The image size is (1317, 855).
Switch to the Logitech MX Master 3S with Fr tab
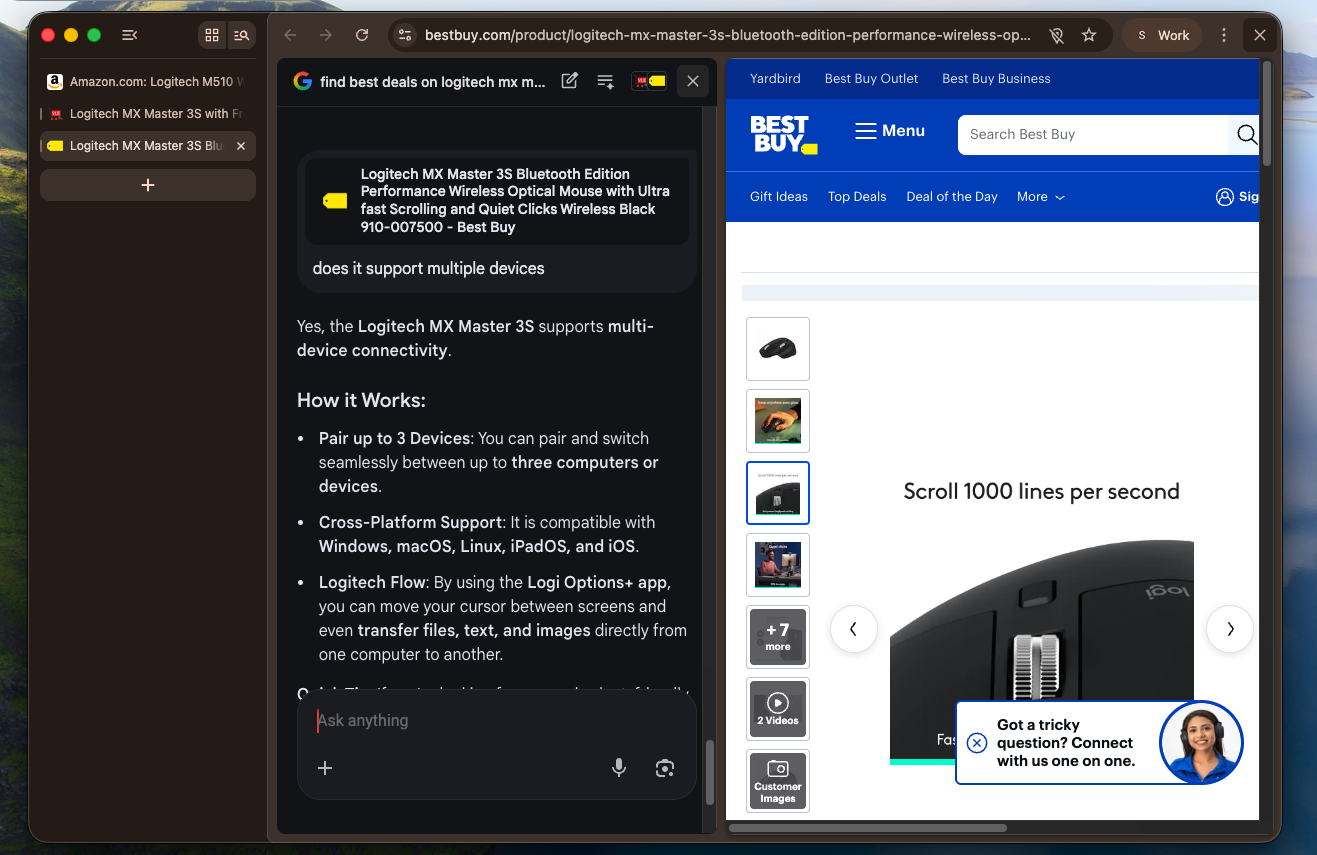click(148, 114)
